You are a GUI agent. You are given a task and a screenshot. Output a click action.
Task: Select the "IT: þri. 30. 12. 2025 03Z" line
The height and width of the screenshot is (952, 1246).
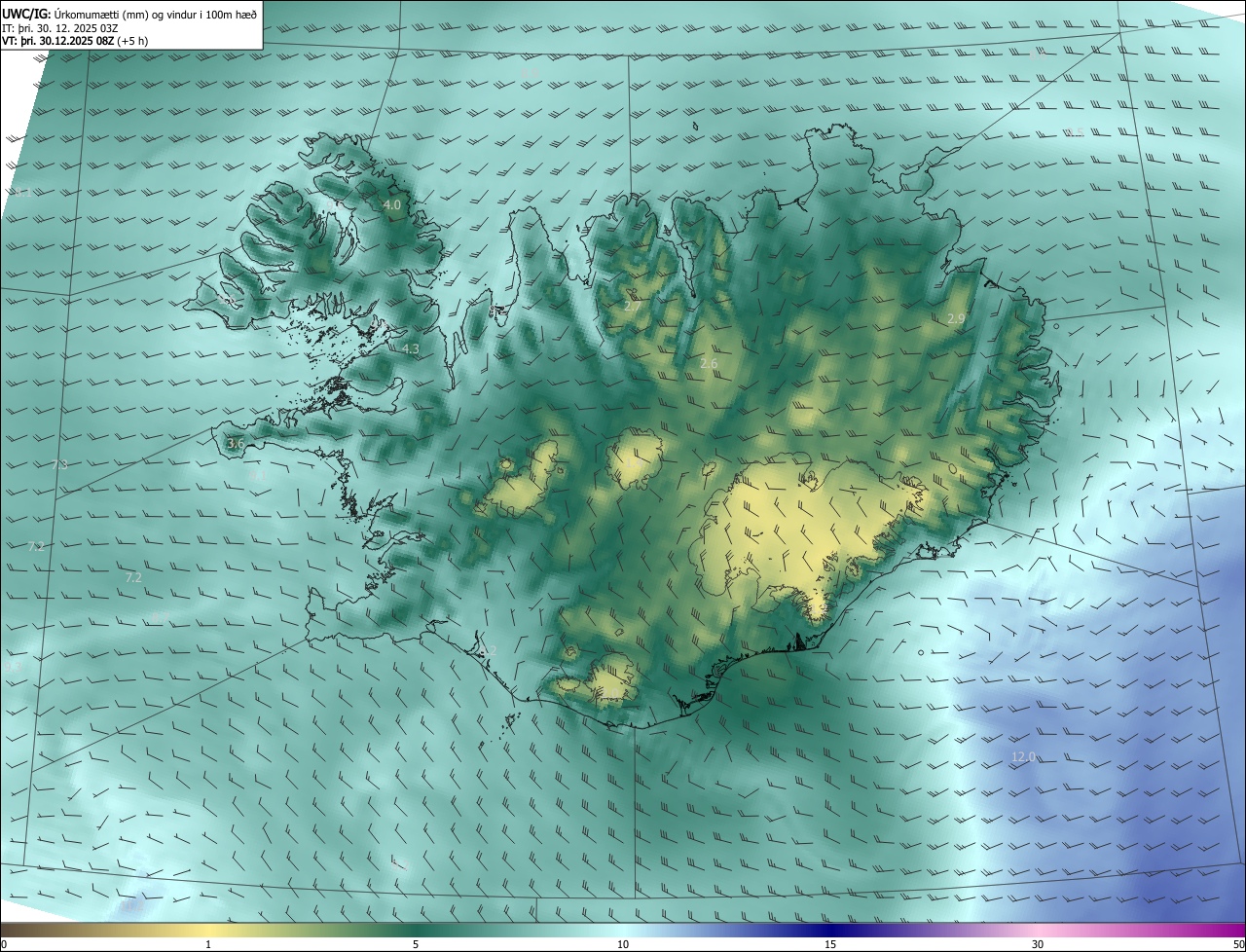click(x=60, y=28)
